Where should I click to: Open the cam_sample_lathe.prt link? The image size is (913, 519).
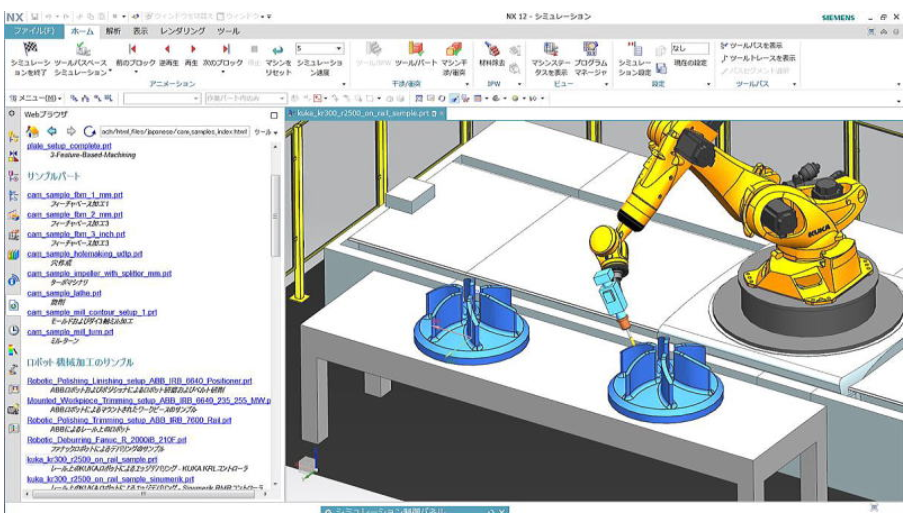coord(64,293)
